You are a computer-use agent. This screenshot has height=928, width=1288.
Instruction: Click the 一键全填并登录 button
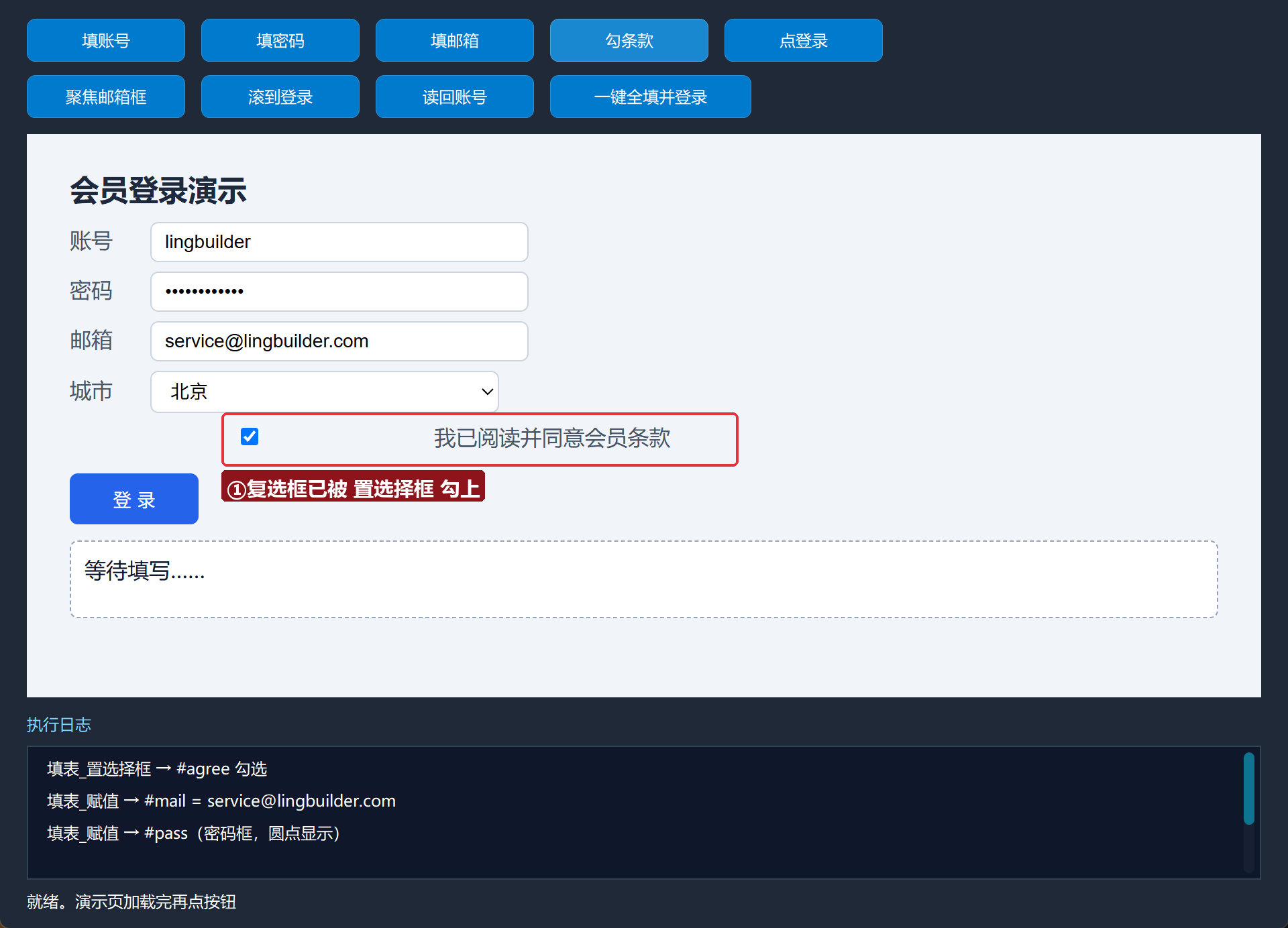pyautogui.click(x=651, y=97)
